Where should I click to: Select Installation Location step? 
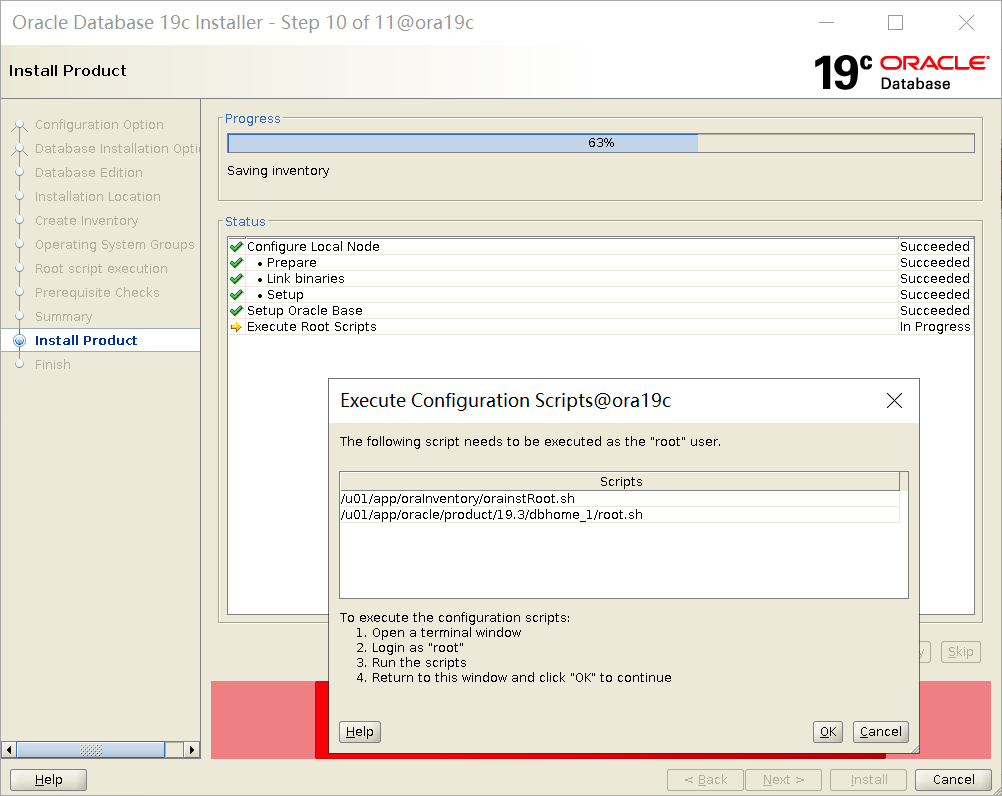(98, 197)
